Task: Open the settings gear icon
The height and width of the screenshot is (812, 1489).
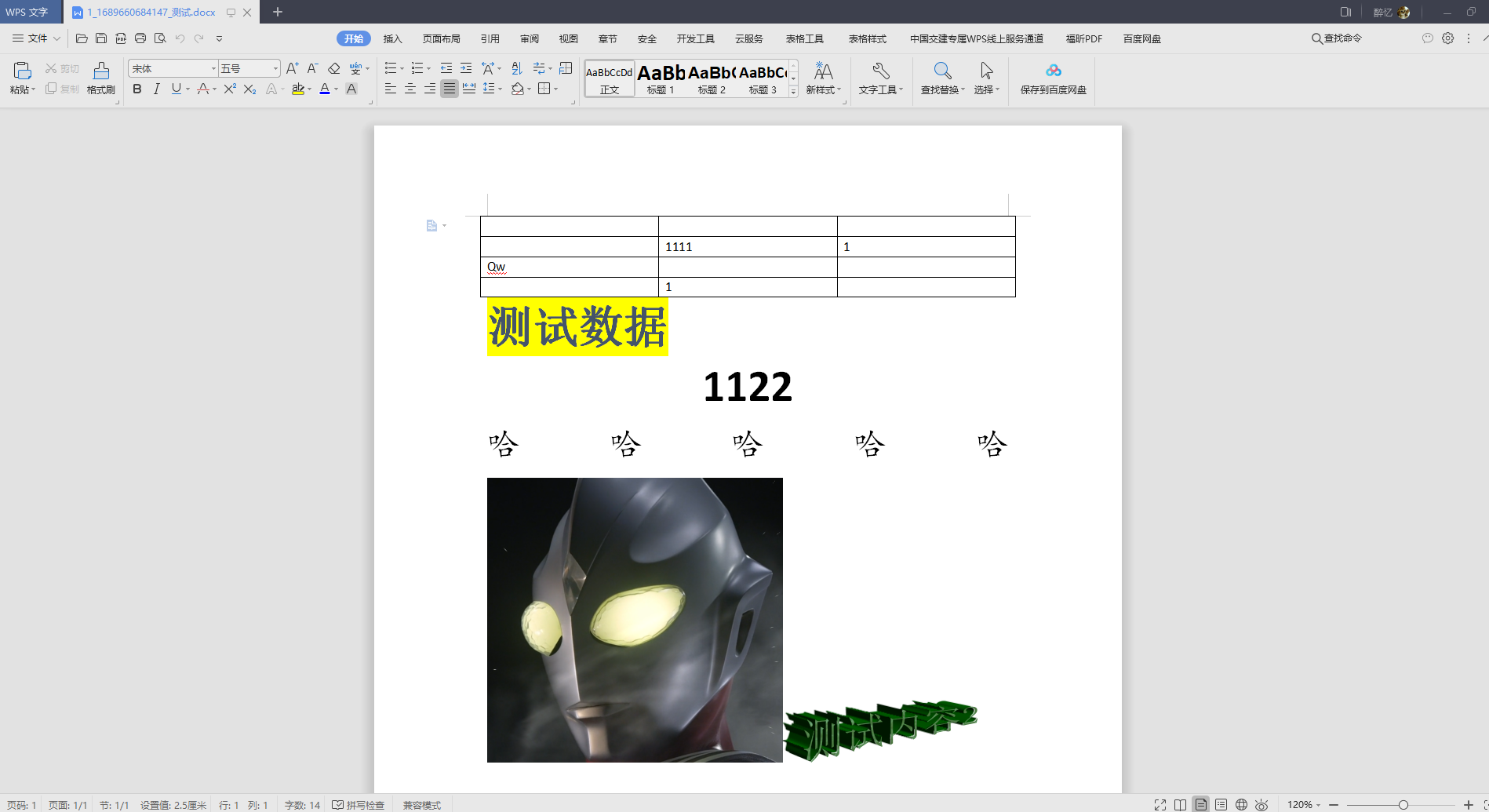Action: coord(1448,38)
